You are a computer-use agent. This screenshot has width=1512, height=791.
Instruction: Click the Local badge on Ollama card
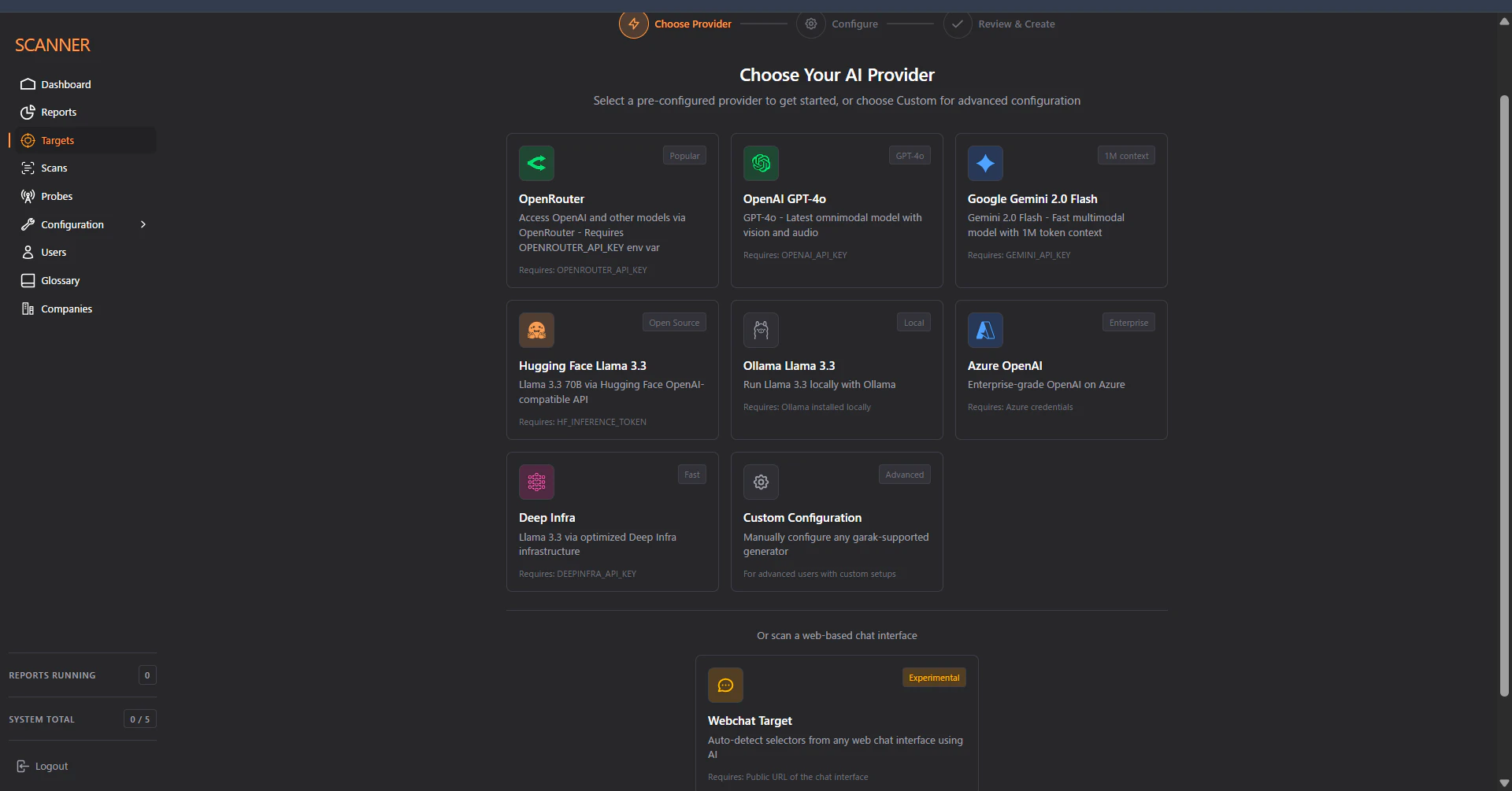(x=913, y=323)
